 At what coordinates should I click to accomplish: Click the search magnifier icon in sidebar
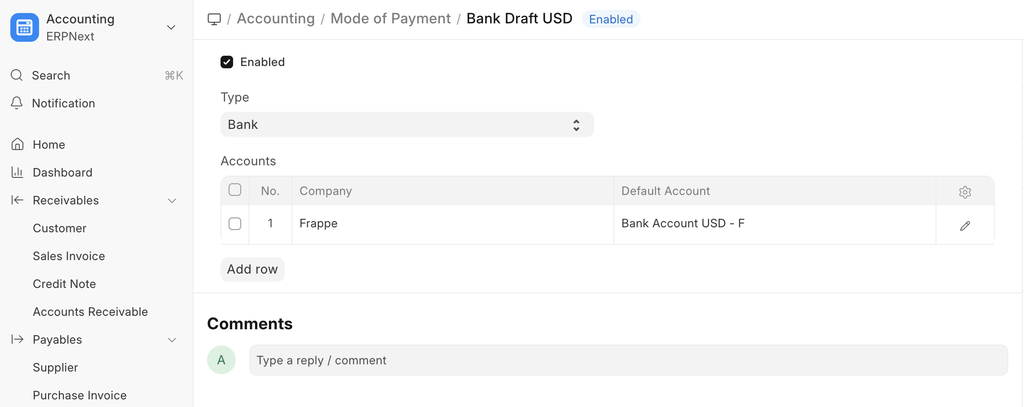[x=17, y=75]
